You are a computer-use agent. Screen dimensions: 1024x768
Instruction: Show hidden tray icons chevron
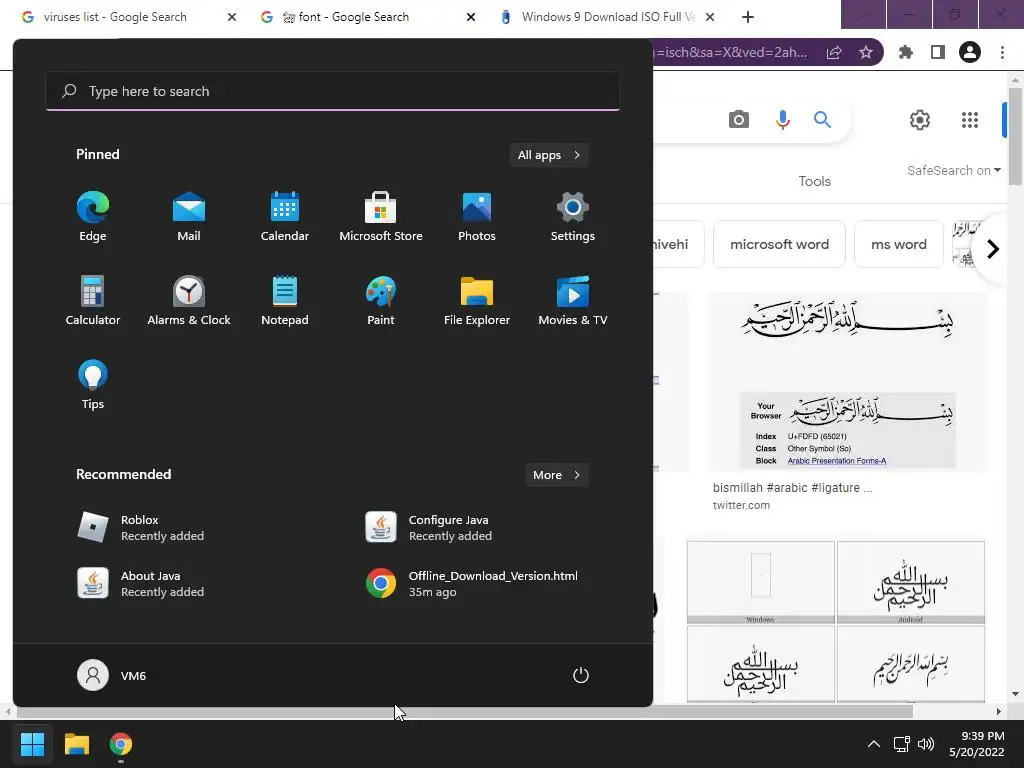coord(873,744)
